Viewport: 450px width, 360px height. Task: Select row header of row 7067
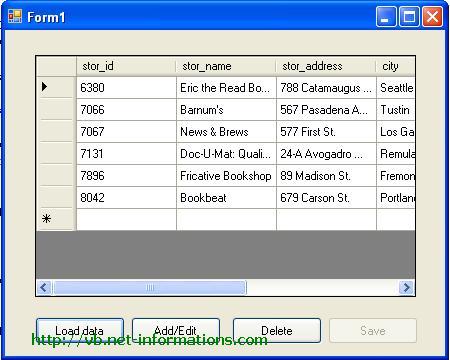[56, 132]
